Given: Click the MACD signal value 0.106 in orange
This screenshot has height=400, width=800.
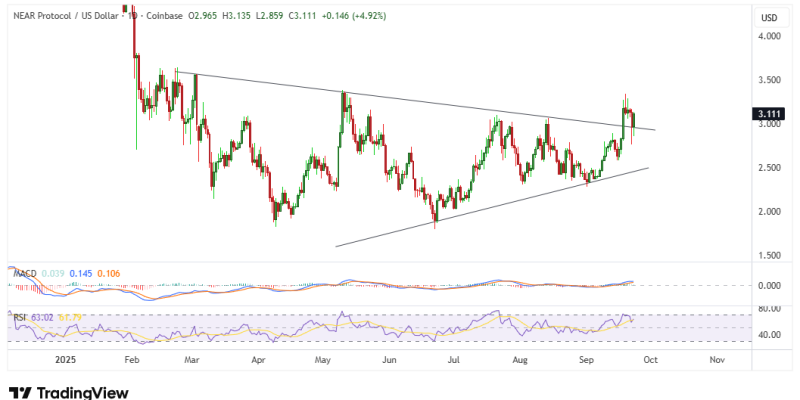Looking at the screenshot, I should click(x=107, y=273).
